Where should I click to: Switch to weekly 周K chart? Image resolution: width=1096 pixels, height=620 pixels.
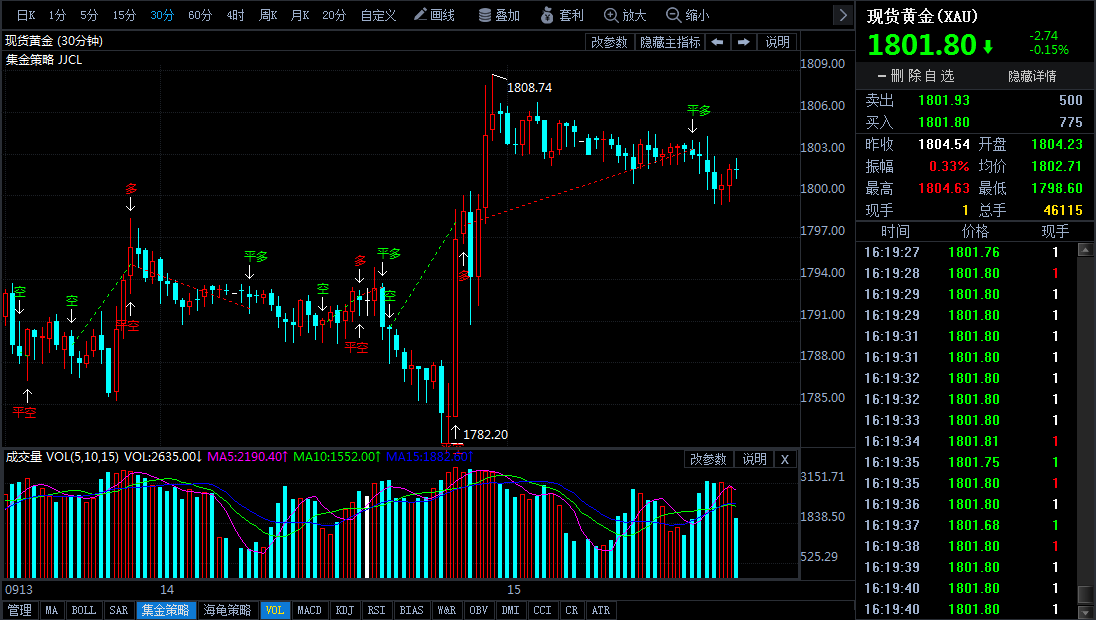(x=268, y=15)
